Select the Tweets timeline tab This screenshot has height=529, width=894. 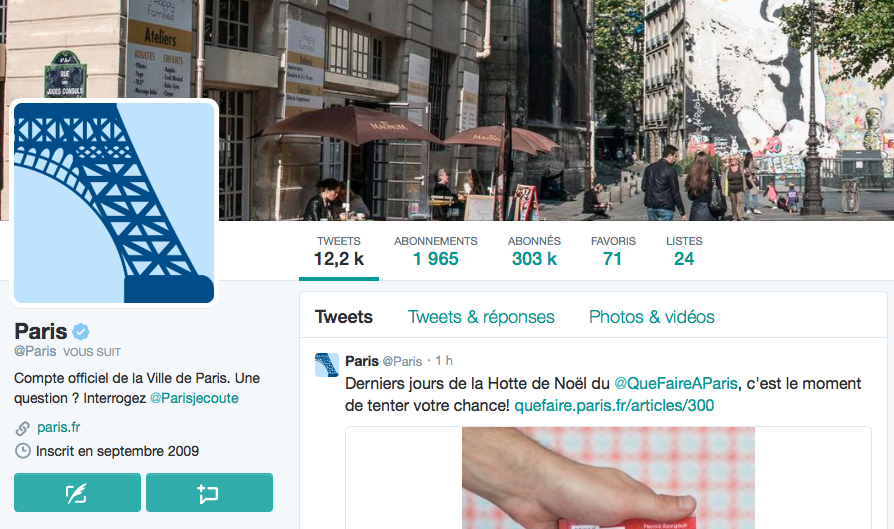click(344, 317)
